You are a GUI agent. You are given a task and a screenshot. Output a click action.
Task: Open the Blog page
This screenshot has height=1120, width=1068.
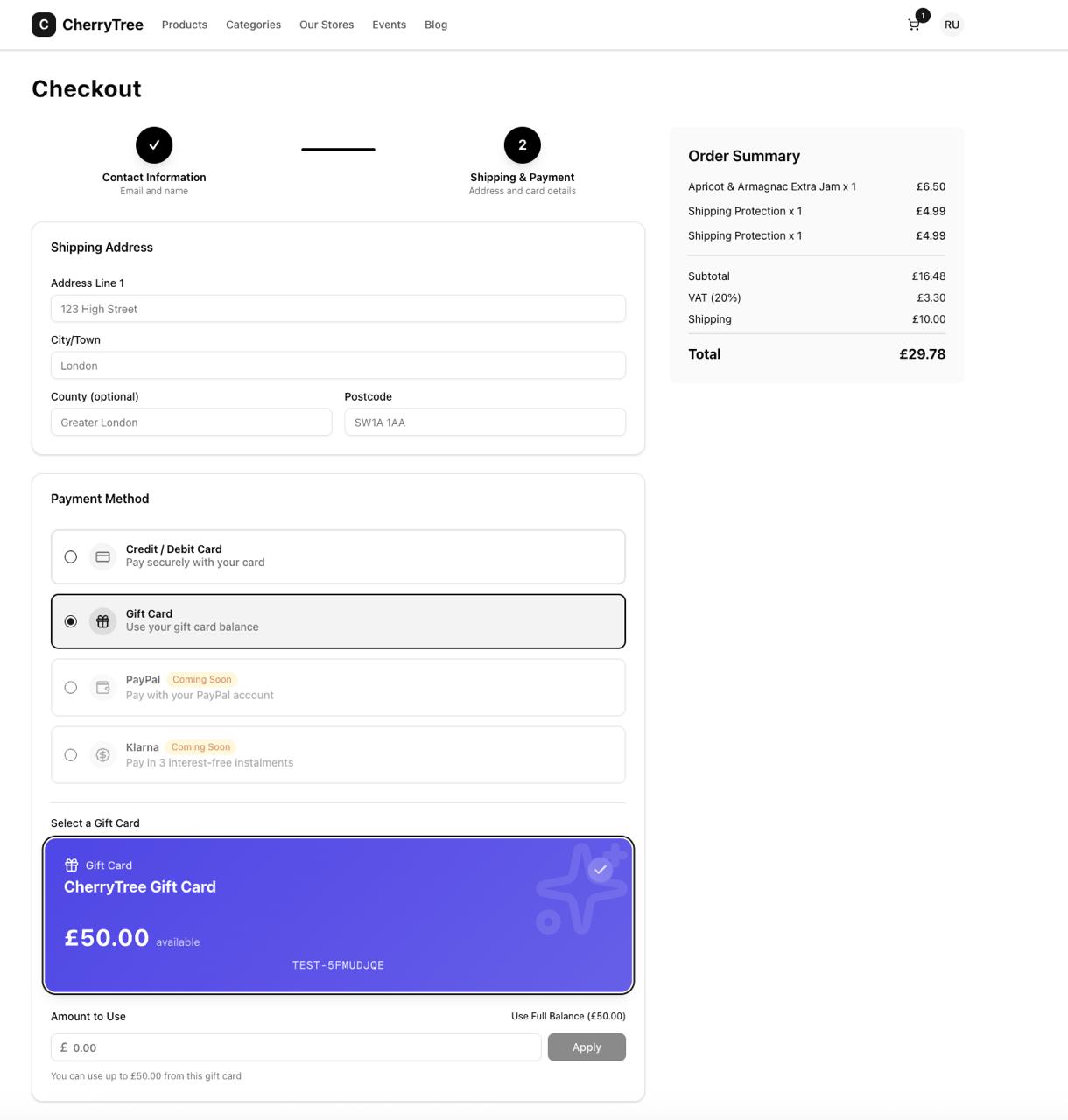click(x=436, y=24)
